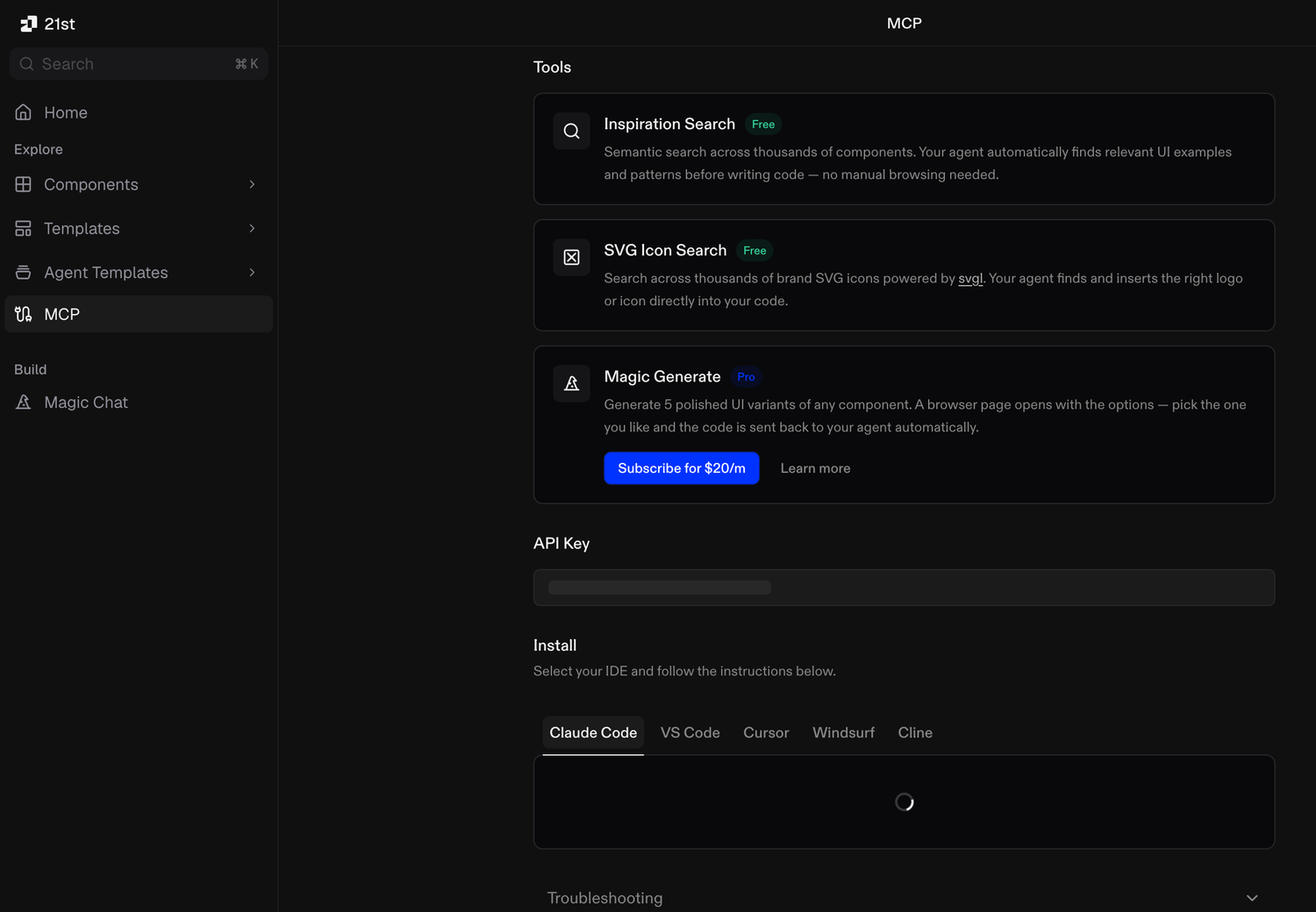Expand the Templates submenu chevron
Screen dimensions: 1316x912
[x=252, y=228]
